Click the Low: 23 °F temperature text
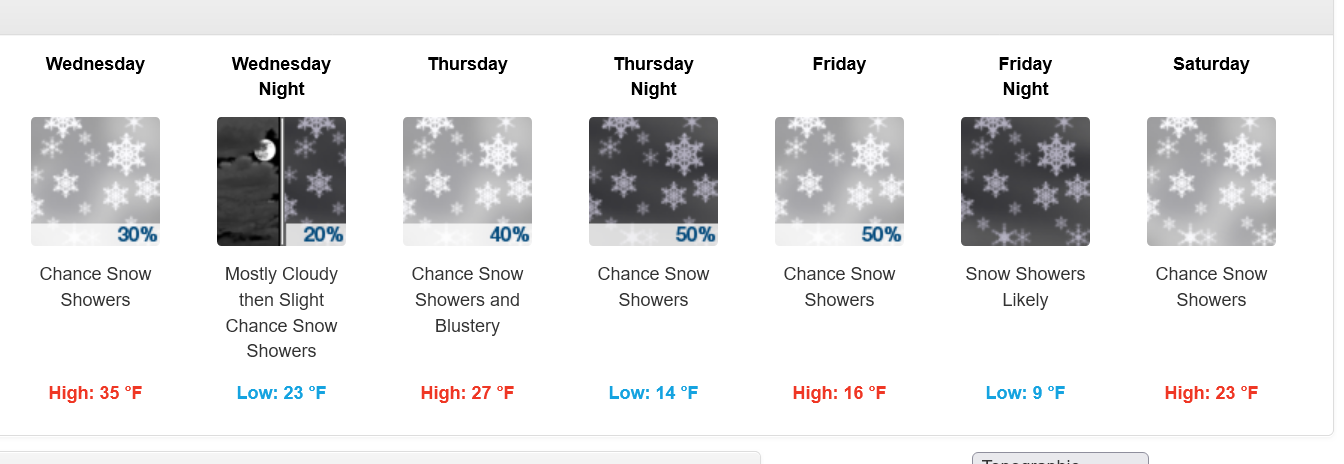Image resolution: width=1344 pixels, height=464 pixels. [x=281, y=393]
